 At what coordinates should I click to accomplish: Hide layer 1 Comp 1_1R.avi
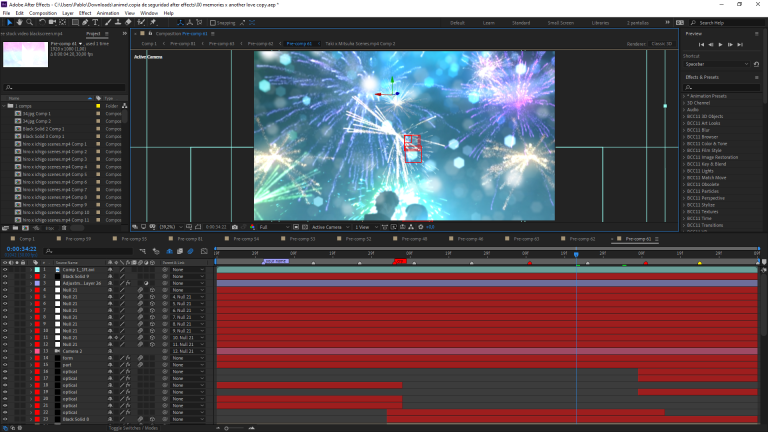point(5,270)
